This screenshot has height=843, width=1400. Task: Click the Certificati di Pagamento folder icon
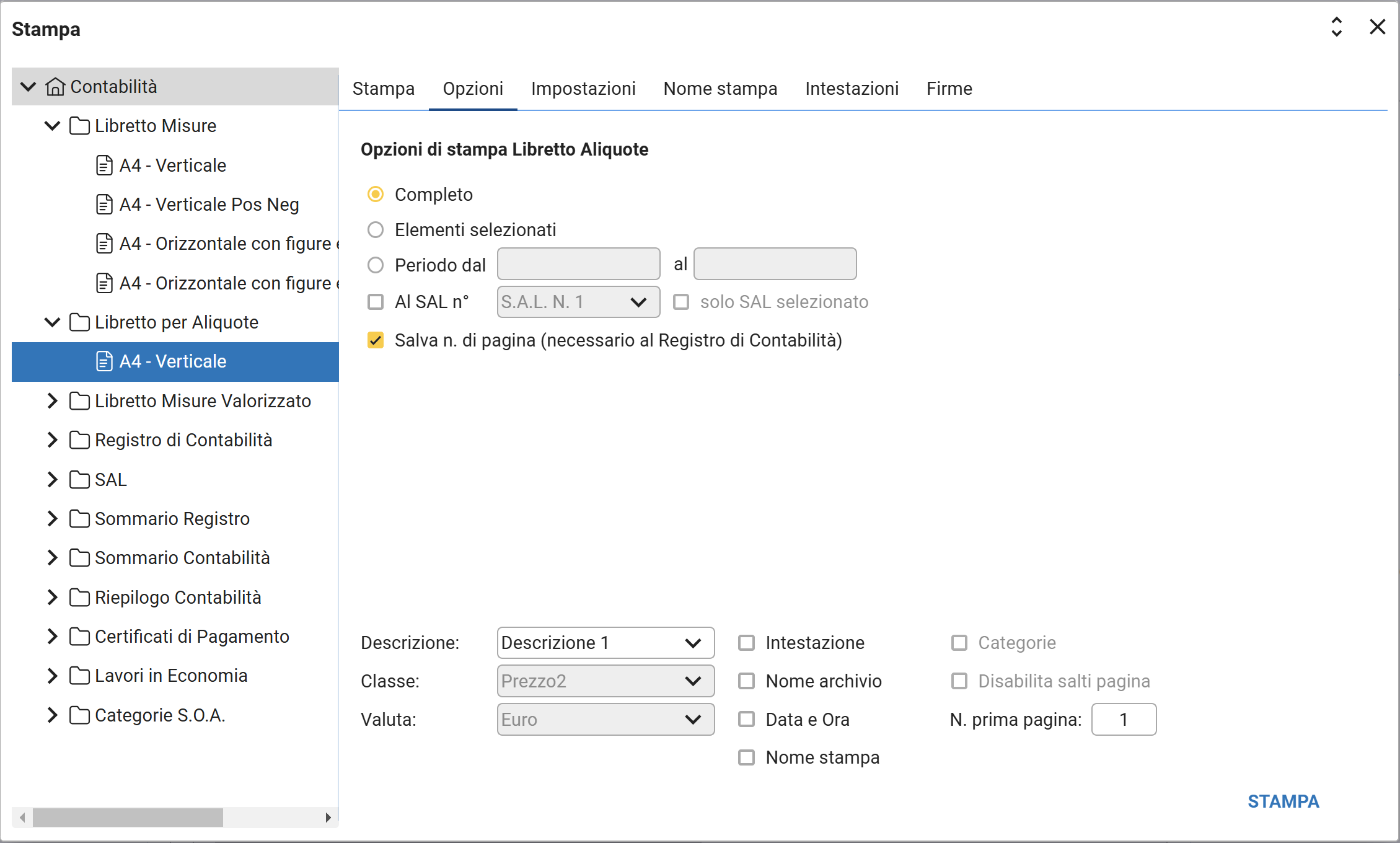point(79,637)
